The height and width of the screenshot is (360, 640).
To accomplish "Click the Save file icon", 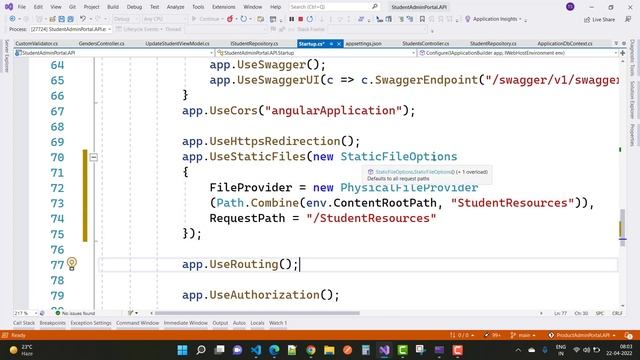I will click(x=61, y=19).
